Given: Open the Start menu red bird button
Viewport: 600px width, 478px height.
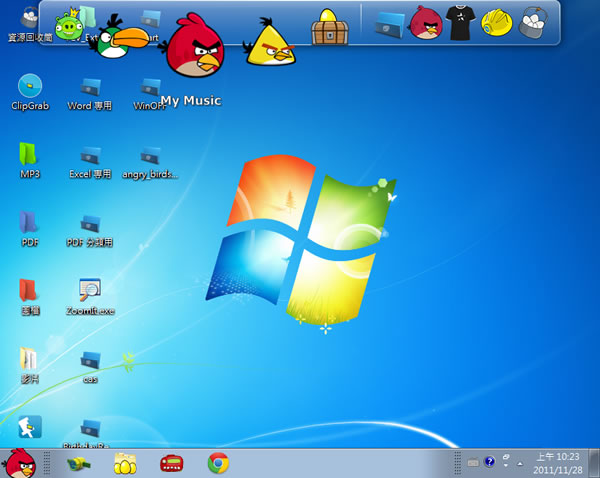Looking at the screenshot, I should coord(20,462).
